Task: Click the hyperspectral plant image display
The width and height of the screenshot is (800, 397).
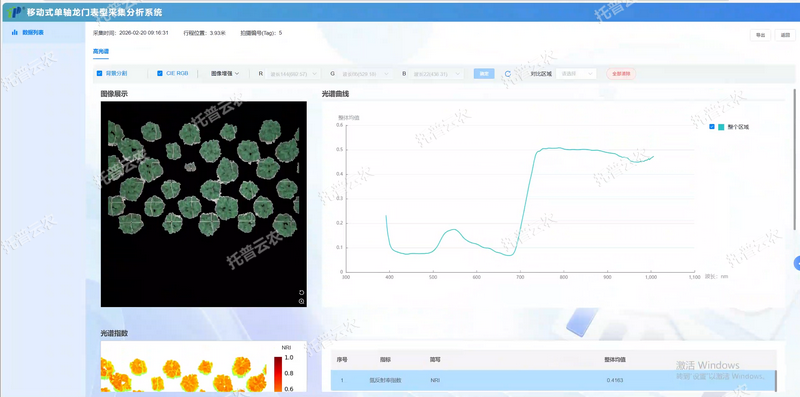Action: [x=204, y=204]
